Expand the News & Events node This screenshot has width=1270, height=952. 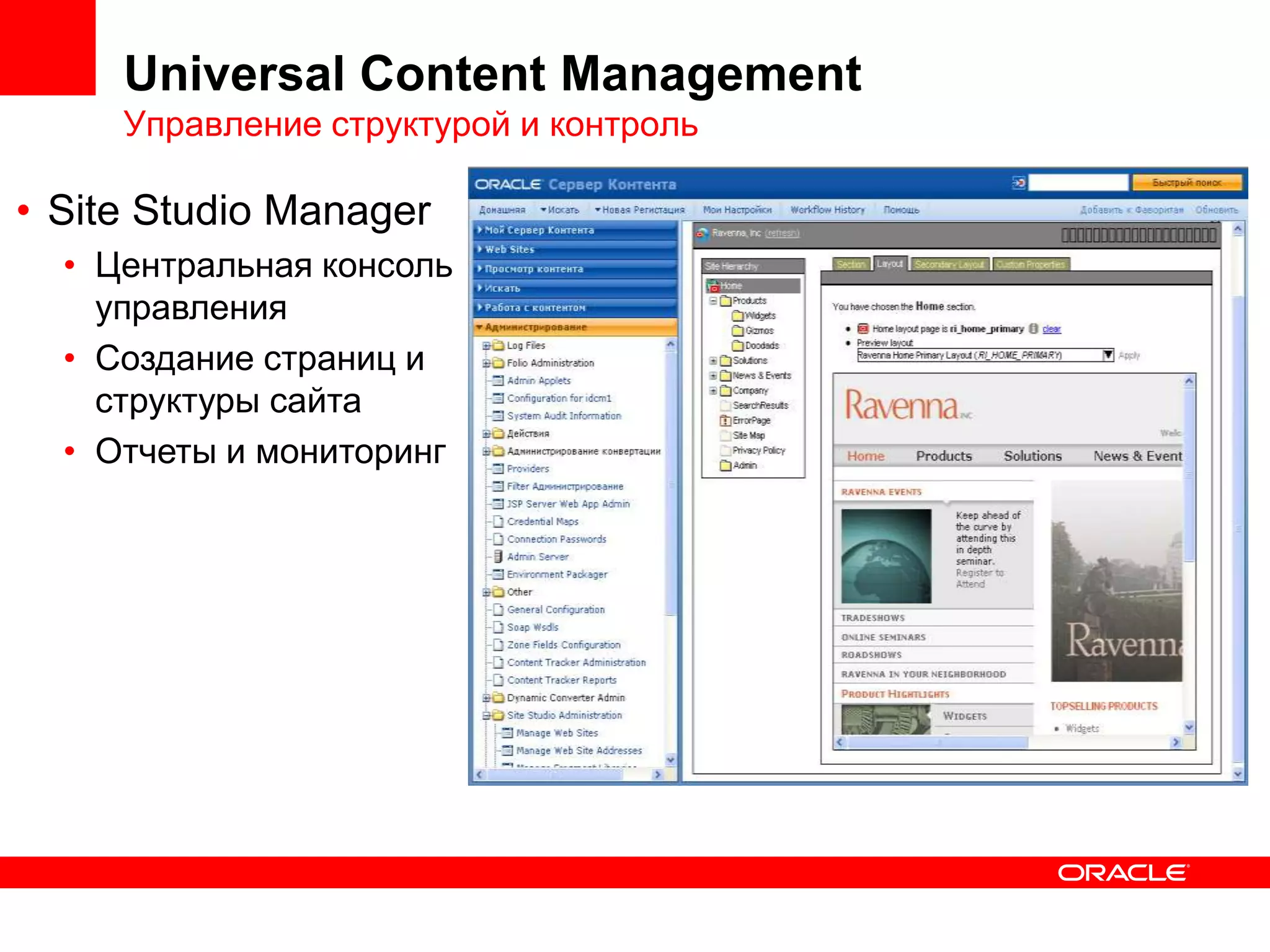(713, 376)
